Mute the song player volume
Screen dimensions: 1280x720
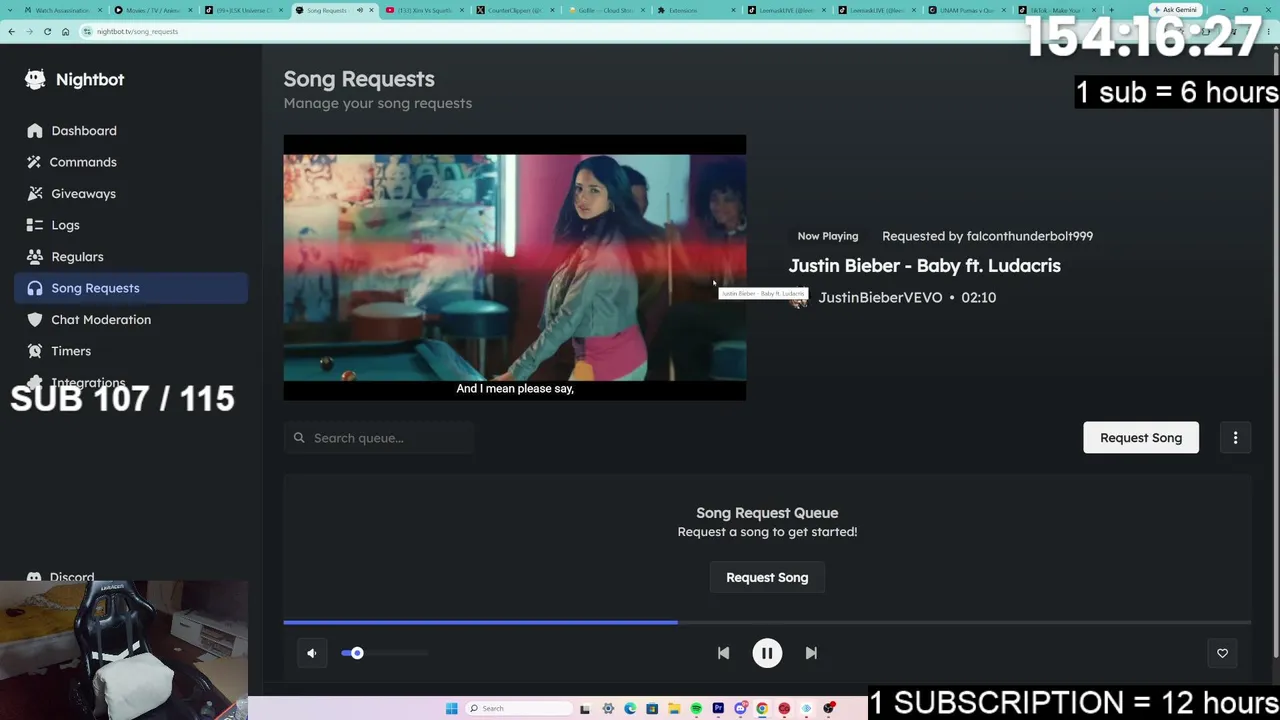click(312, 653)
